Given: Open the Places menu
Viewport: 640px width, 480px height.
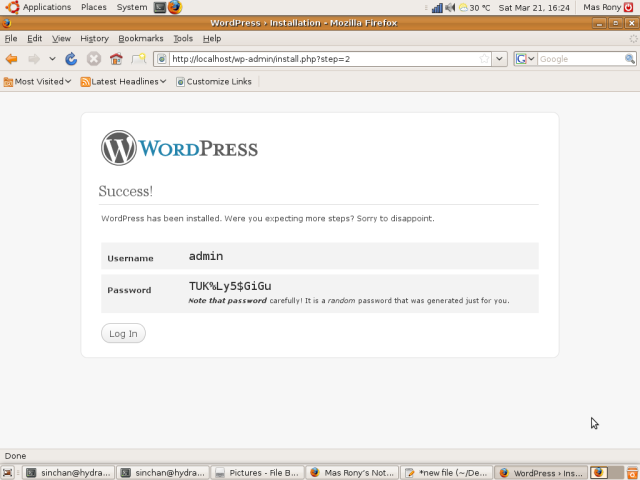Looking at the screenshot, I should 94,7.
